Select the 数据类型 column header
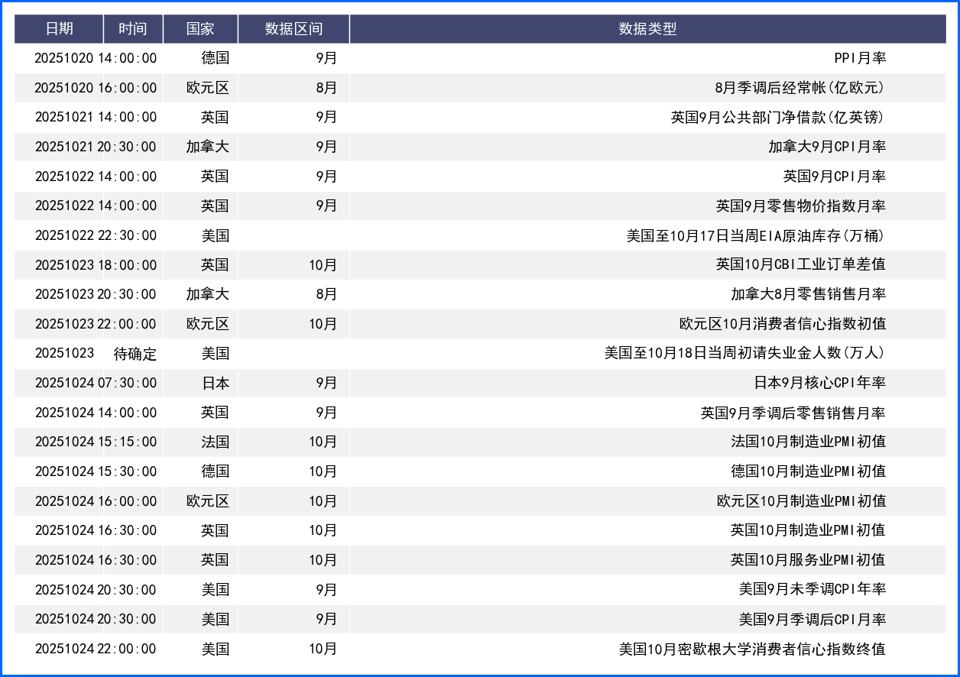This screenshot has height=677, width=960. tap(647, 29)
